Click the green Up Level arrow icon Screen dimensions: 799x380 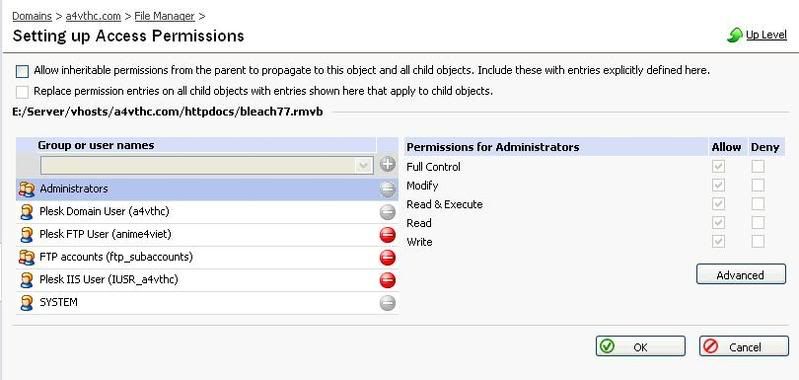(x=734, y=36)
